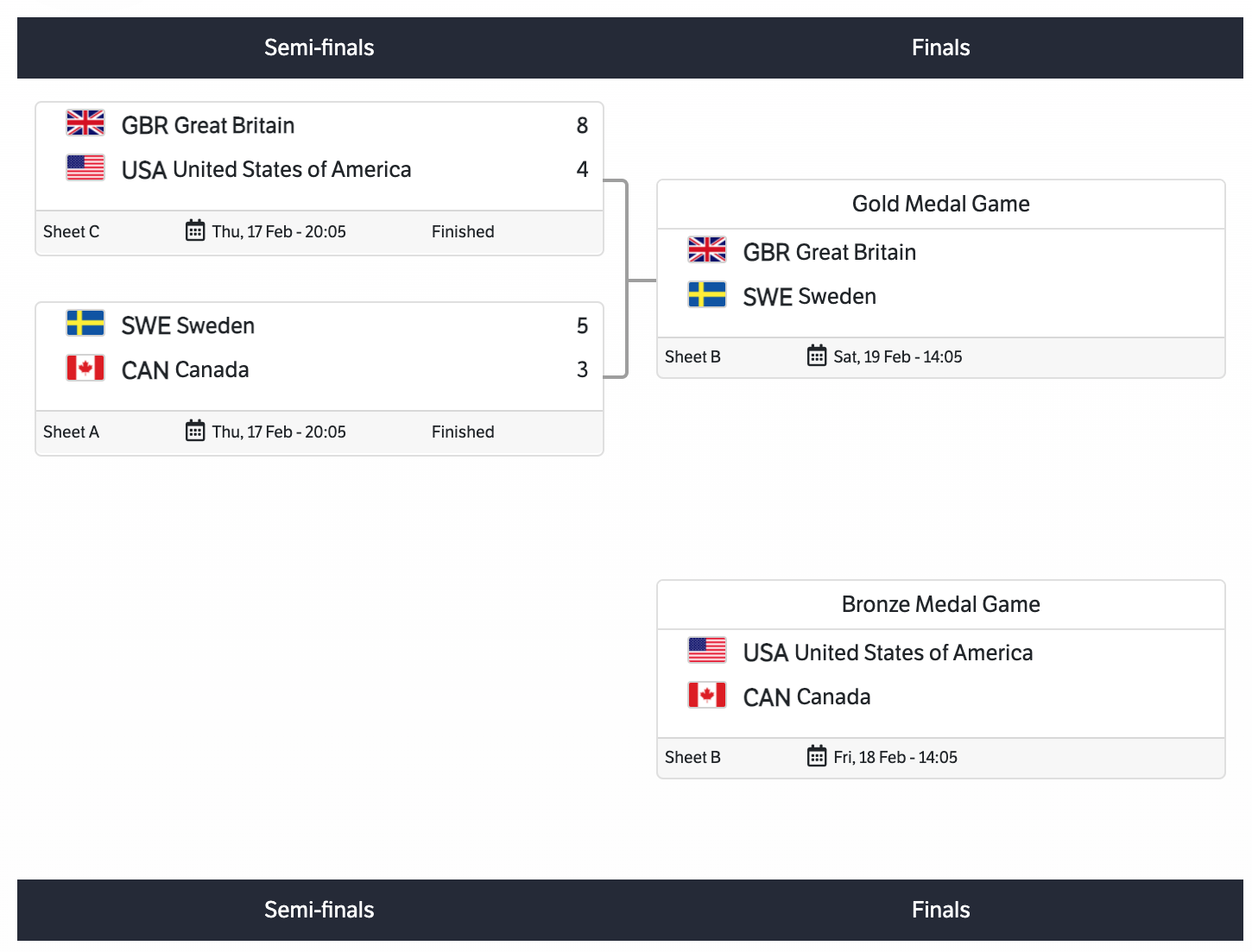Click Canada flag in second semi-final
Image resolution: width=1252 pixels, height=952 pixels.
click(x=85, y=368)
